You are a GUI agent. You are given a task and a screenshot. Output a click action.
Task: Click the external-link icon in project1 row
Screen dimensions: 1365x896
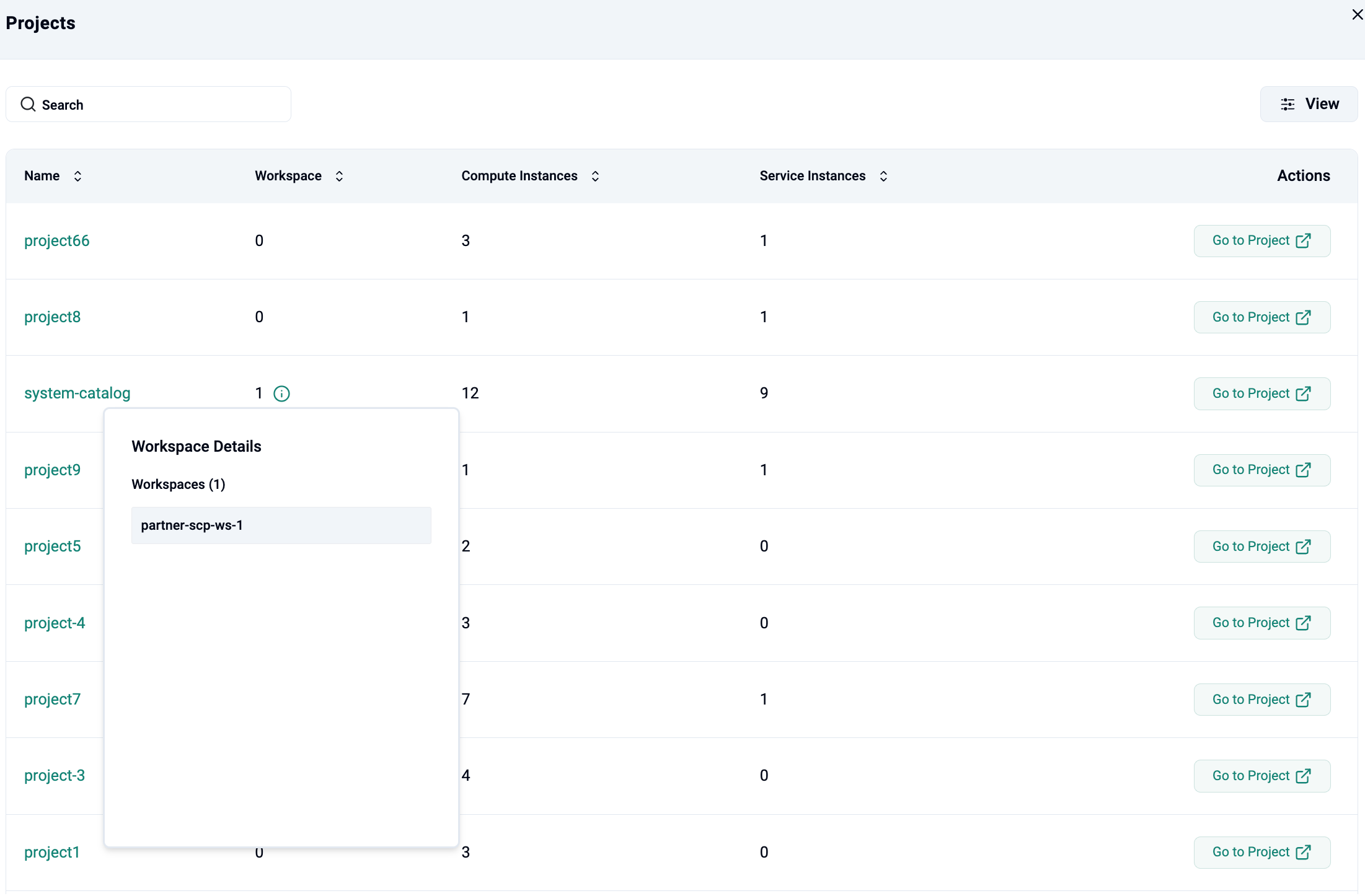(1303, 852)
